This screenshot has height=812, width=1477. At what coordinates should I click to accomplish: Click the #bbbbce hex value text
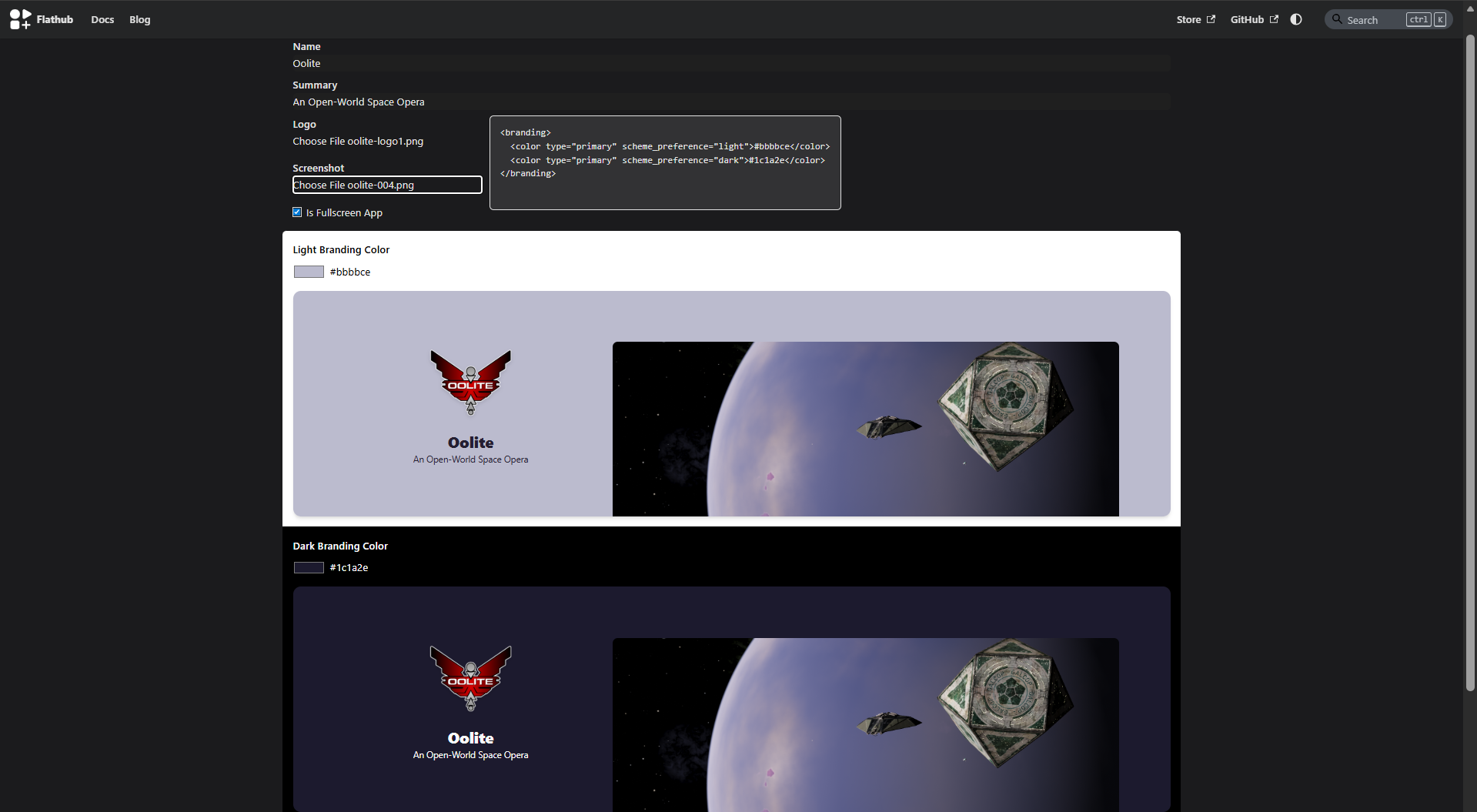(350, 272)
